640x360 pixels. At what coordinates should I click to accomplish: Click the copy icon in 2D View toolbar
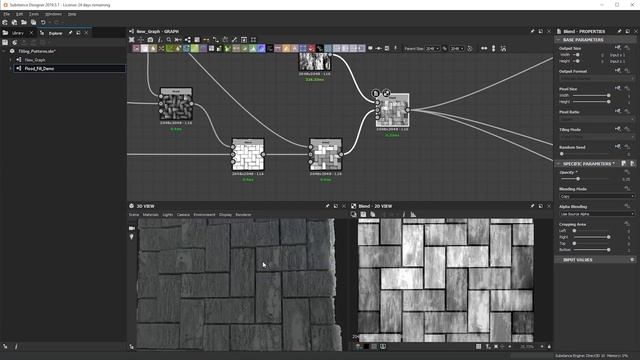click(373, 214)
